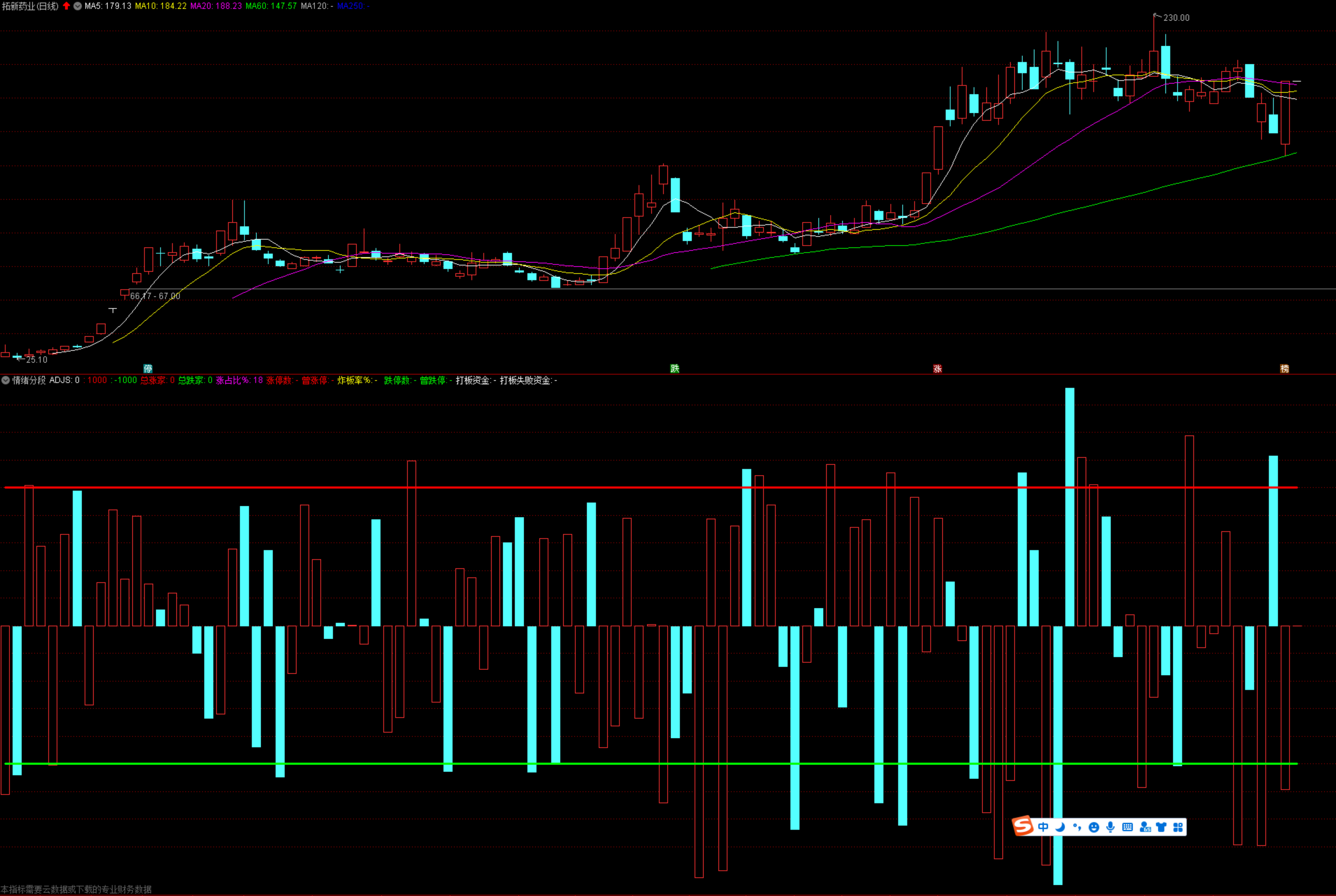Click the red 涨停数 label

[282, 380]
